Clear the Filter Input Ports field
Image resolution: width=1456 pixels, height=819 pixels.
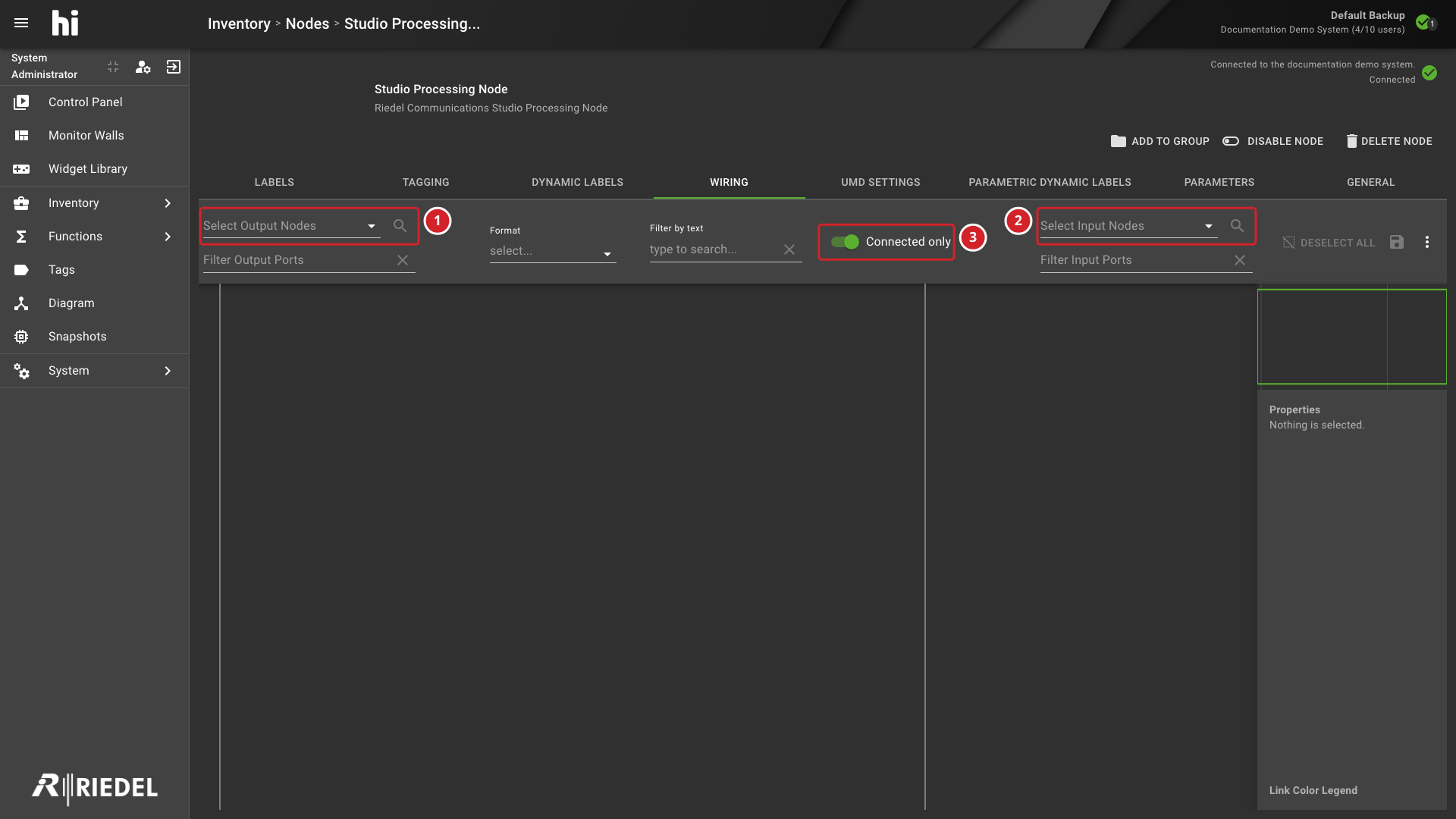coord(1240,260)
